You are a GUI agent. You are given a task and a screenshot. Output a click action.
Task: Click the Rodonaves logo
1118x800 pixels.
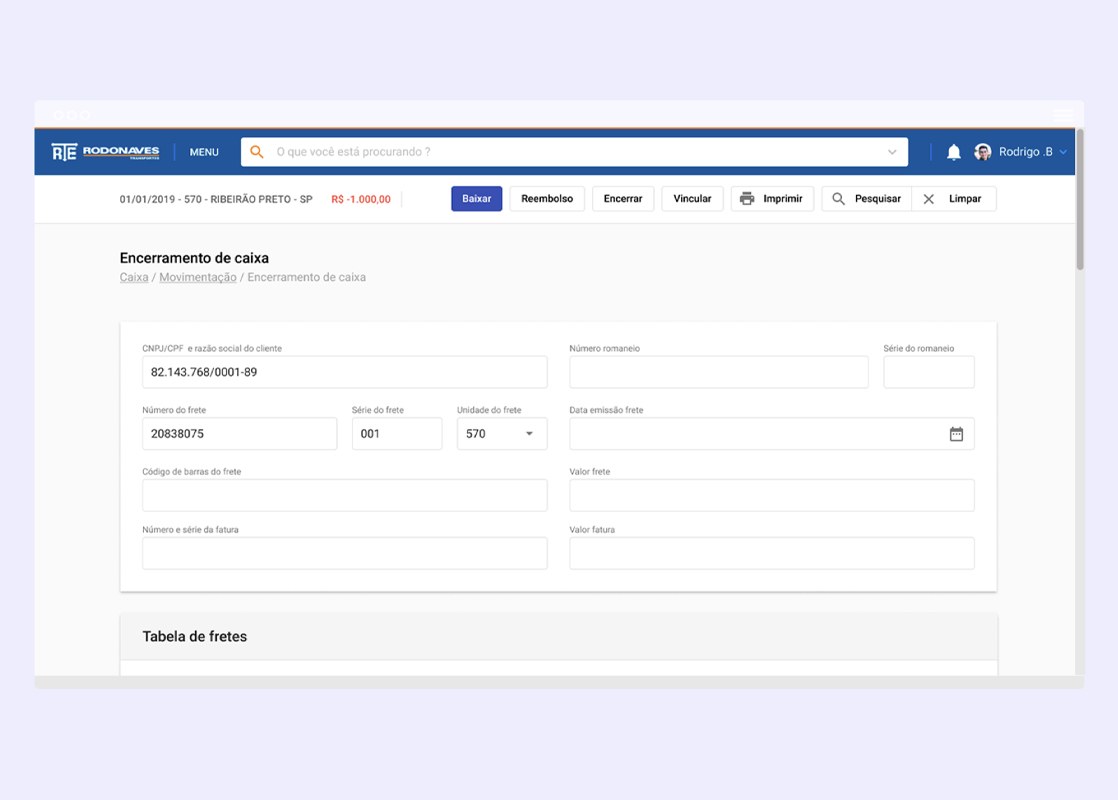106,152
